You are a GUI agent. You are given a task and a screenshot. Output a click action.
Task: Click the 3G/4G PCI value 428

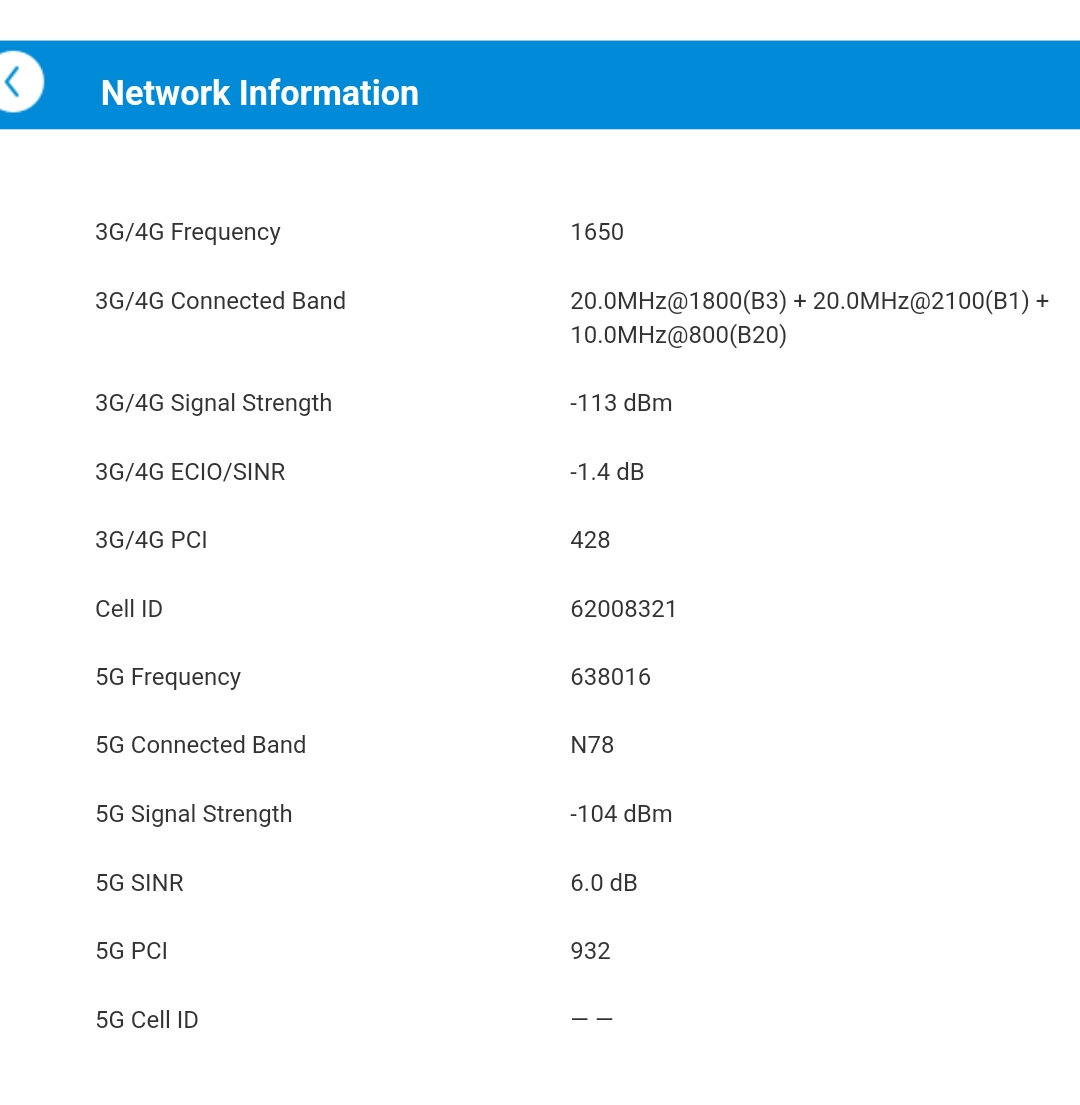pyautogui.click(x=590, y=540)
